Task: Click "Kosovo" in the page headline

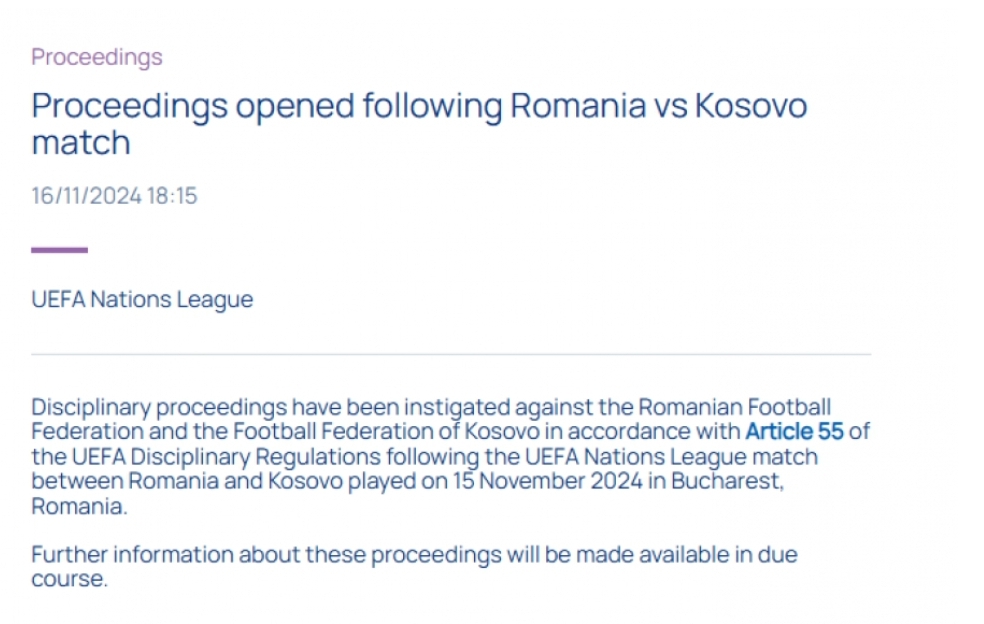Action: click(x=749, y=107)
